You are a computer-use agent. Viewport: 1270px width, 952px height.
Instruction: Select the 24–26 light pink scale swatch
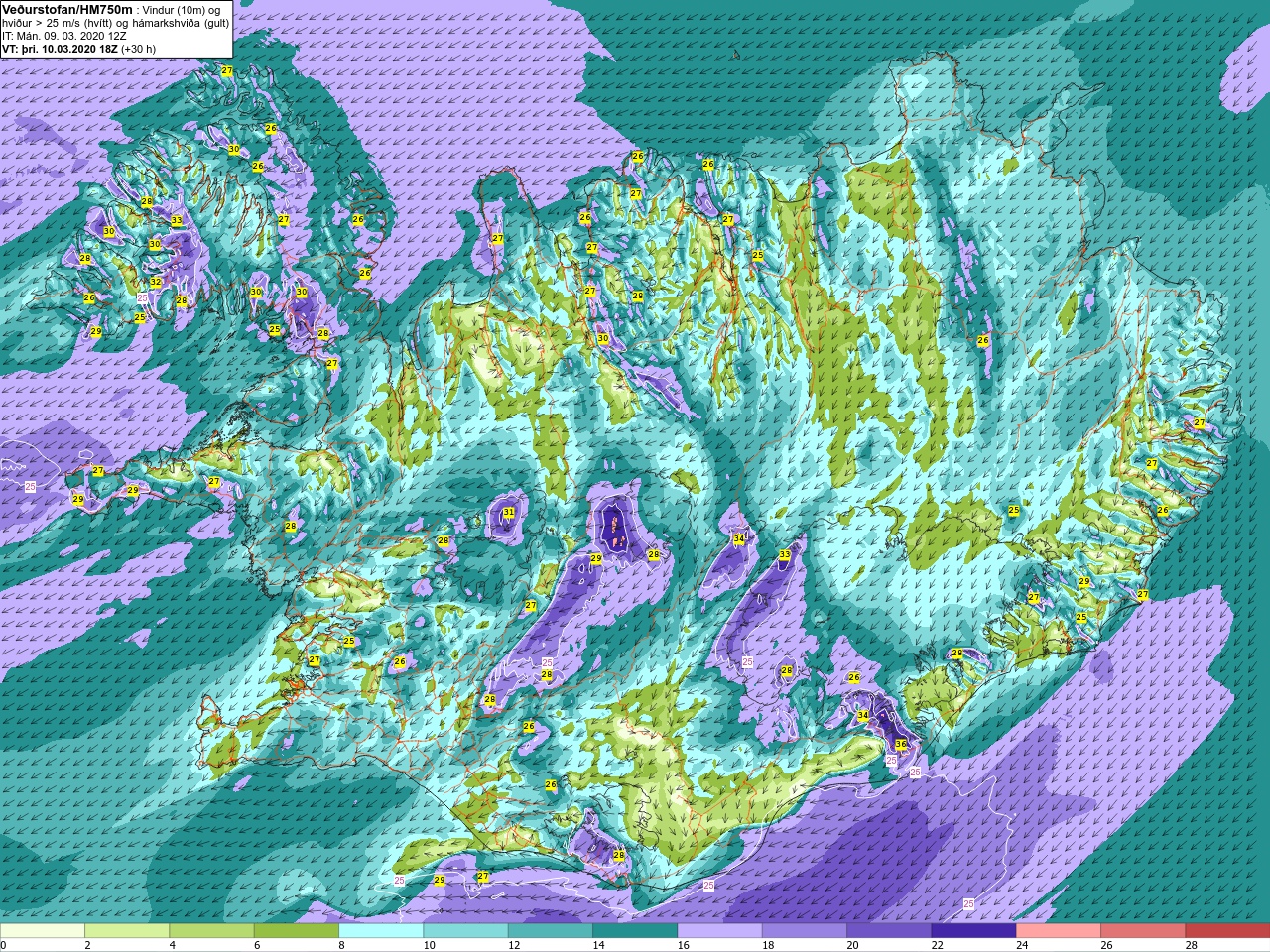1059,931
